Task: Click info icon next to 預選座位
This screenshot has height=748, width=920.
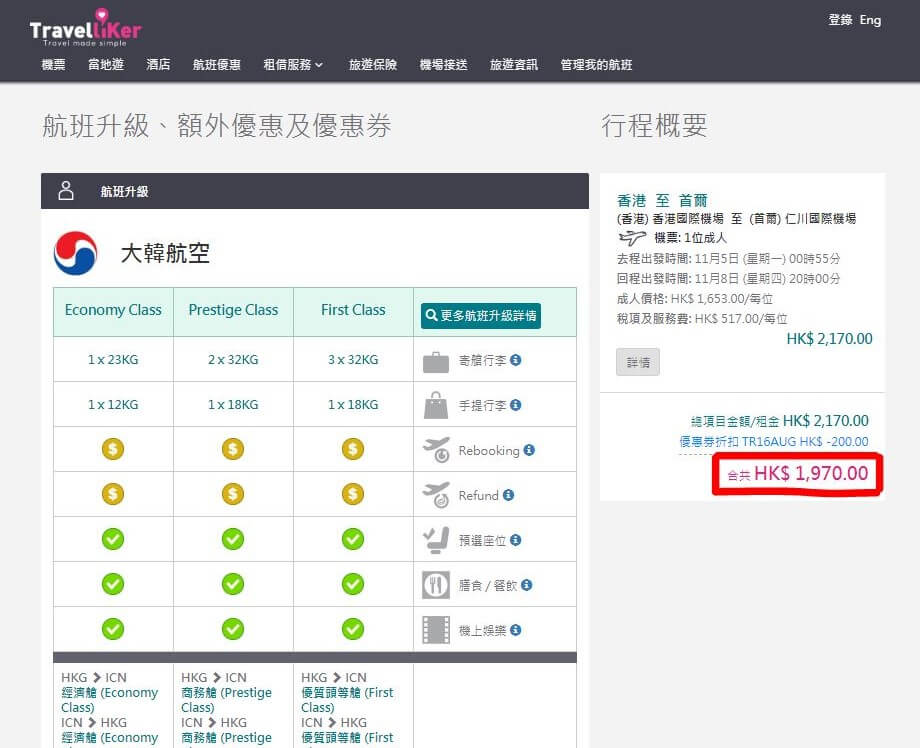Action: tap(515, 540)
